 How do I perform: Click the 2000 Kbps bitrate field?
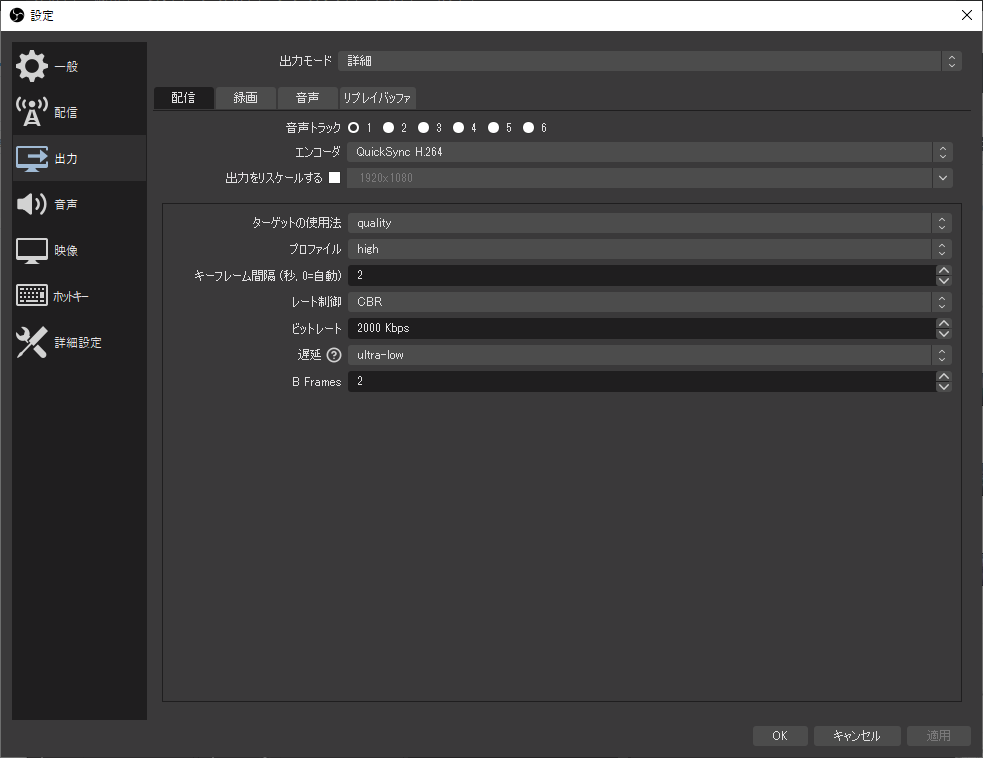click(x=642, y=329)
